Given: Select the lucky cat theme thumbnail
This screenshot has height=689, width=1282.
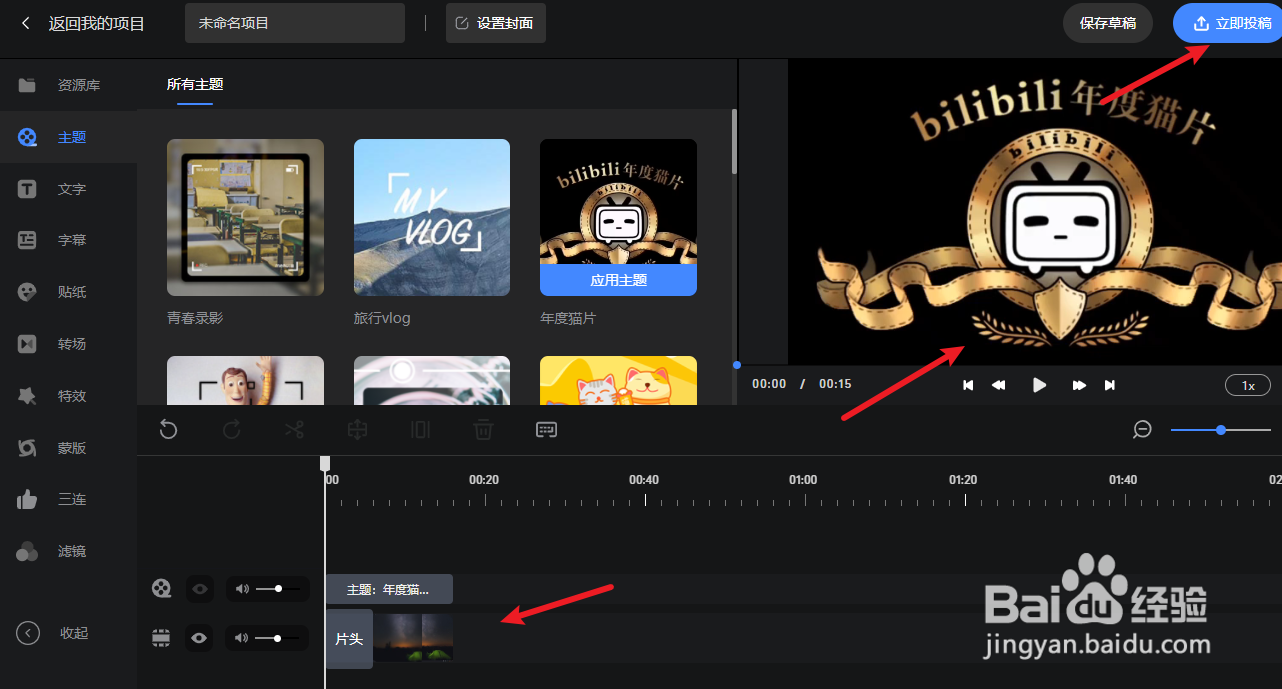Looking at the screenshot, I should tap(618, 380).
